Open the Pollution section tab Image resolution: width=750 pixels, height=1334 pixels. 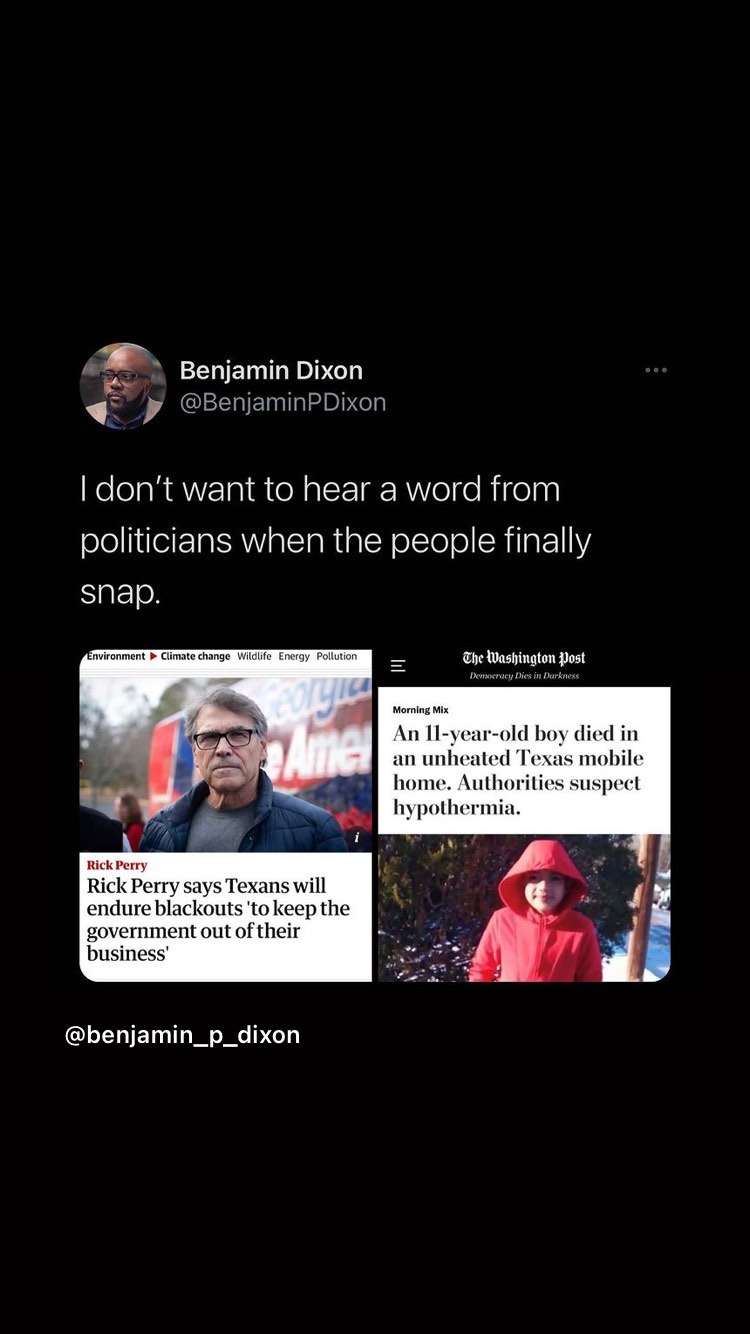click(x=337, y=657)
